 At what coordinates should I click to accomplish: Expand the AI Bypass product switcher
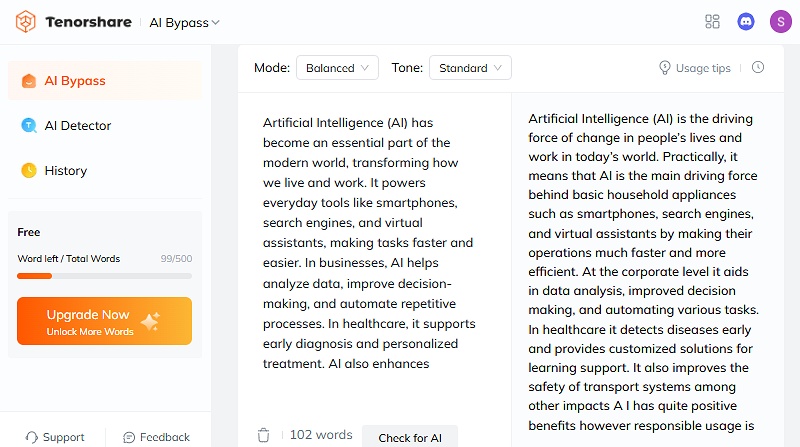point(185,22)
